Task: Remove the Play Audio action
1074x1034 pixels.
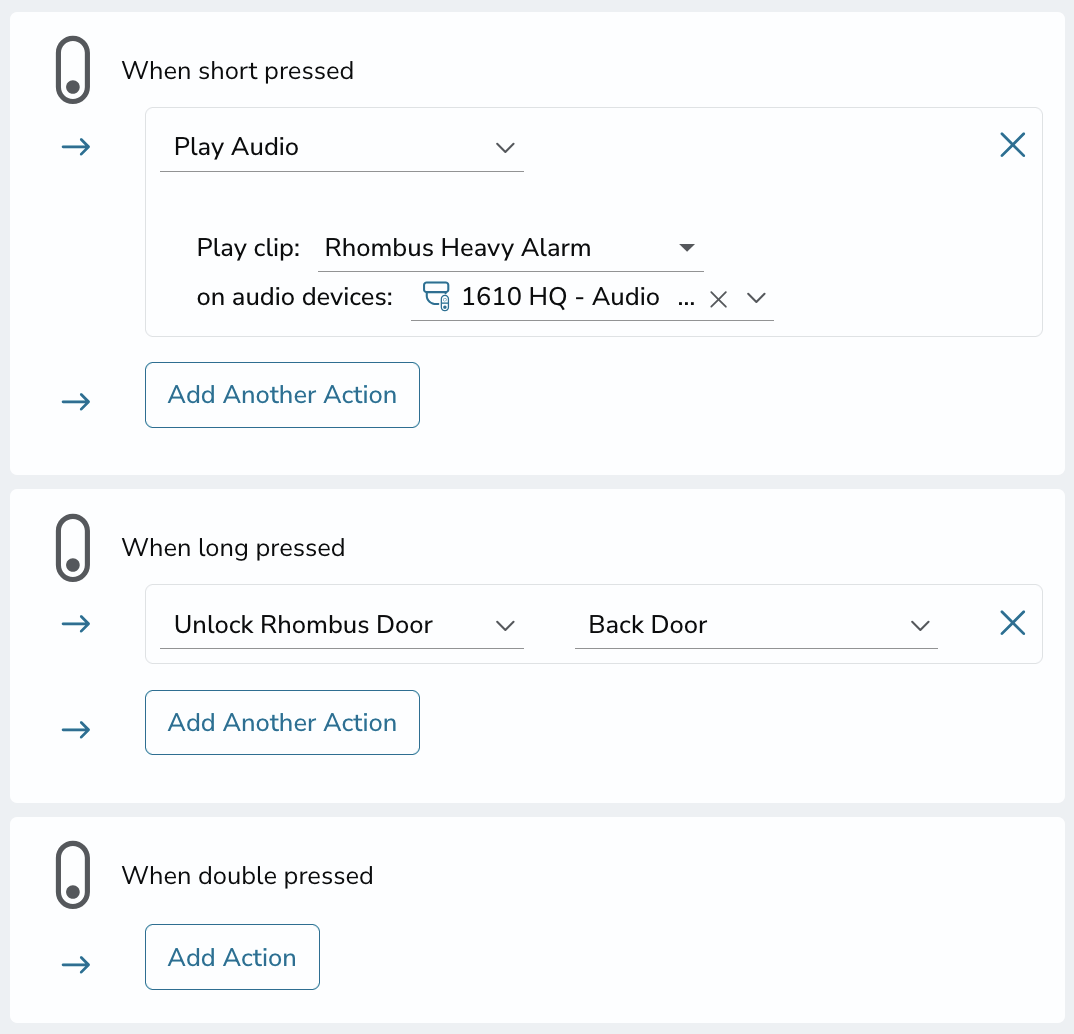Action: pyautogui.click(x=1012, y=145)
